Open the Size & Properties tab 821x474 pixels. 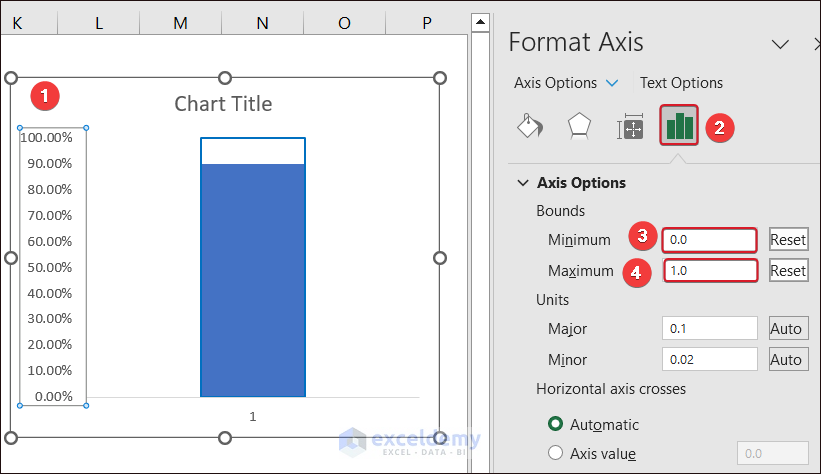coord(631,127)
